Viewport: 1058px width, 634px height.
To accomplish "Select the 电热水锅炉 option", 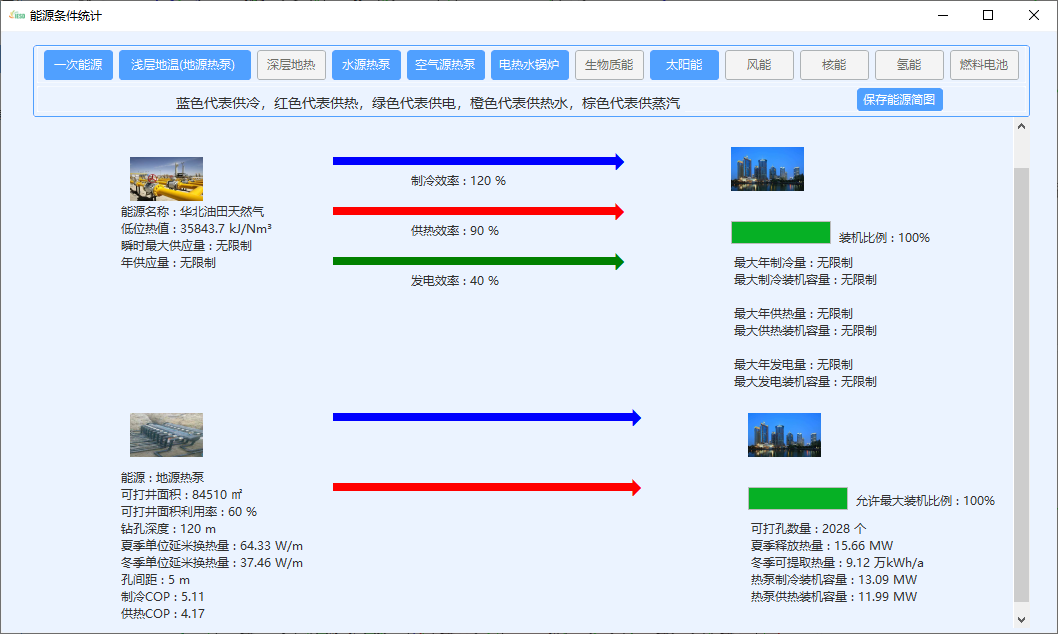I will (530, 65).
